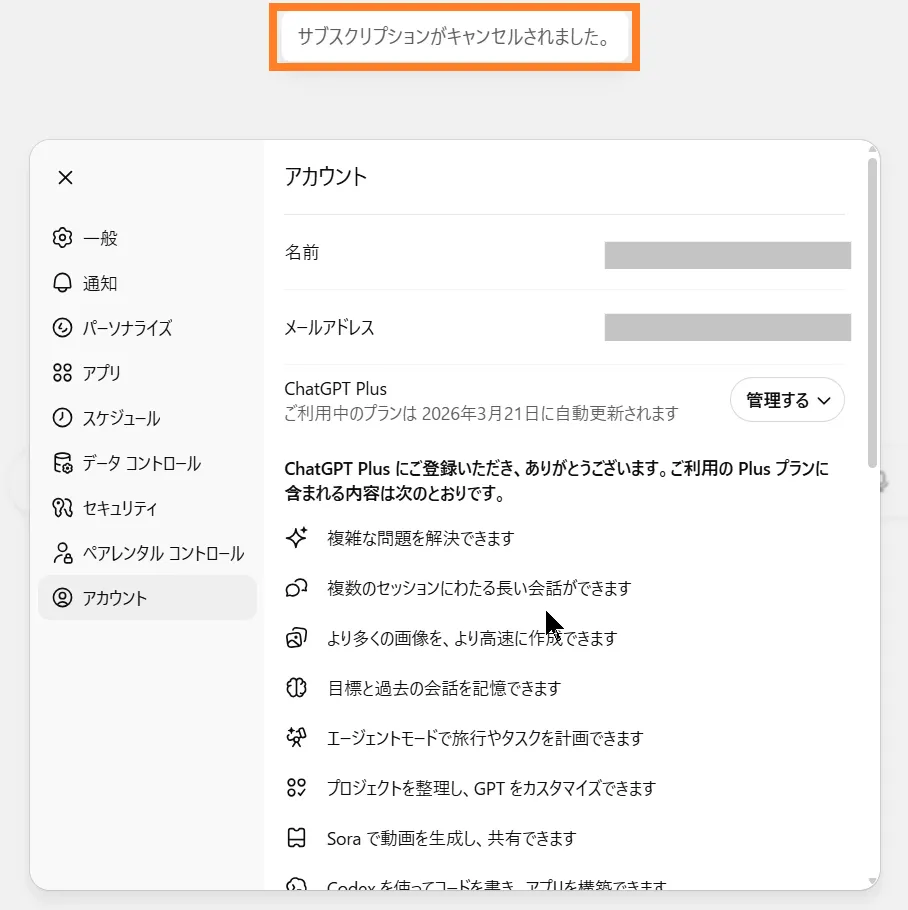908x910 pixels.
Task: Click the Schedule clock icon
Action: click(x=62, y=418)
